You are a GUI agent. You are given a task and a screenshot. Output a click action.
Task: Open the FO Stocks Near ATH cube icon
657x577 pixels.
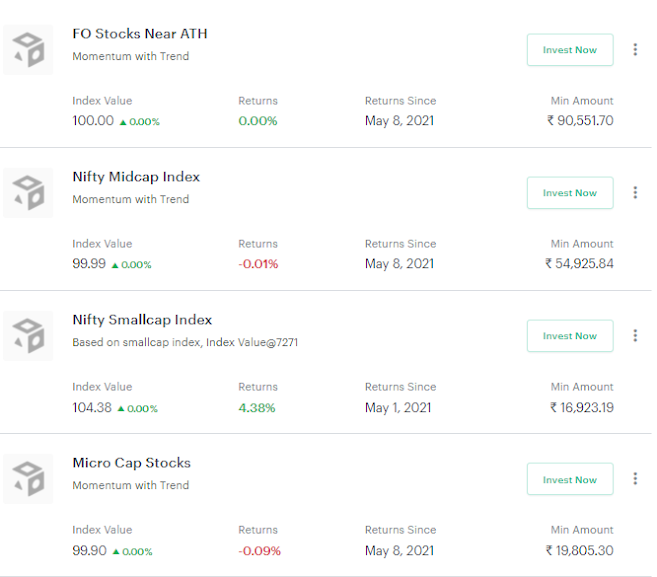[28, 50]
